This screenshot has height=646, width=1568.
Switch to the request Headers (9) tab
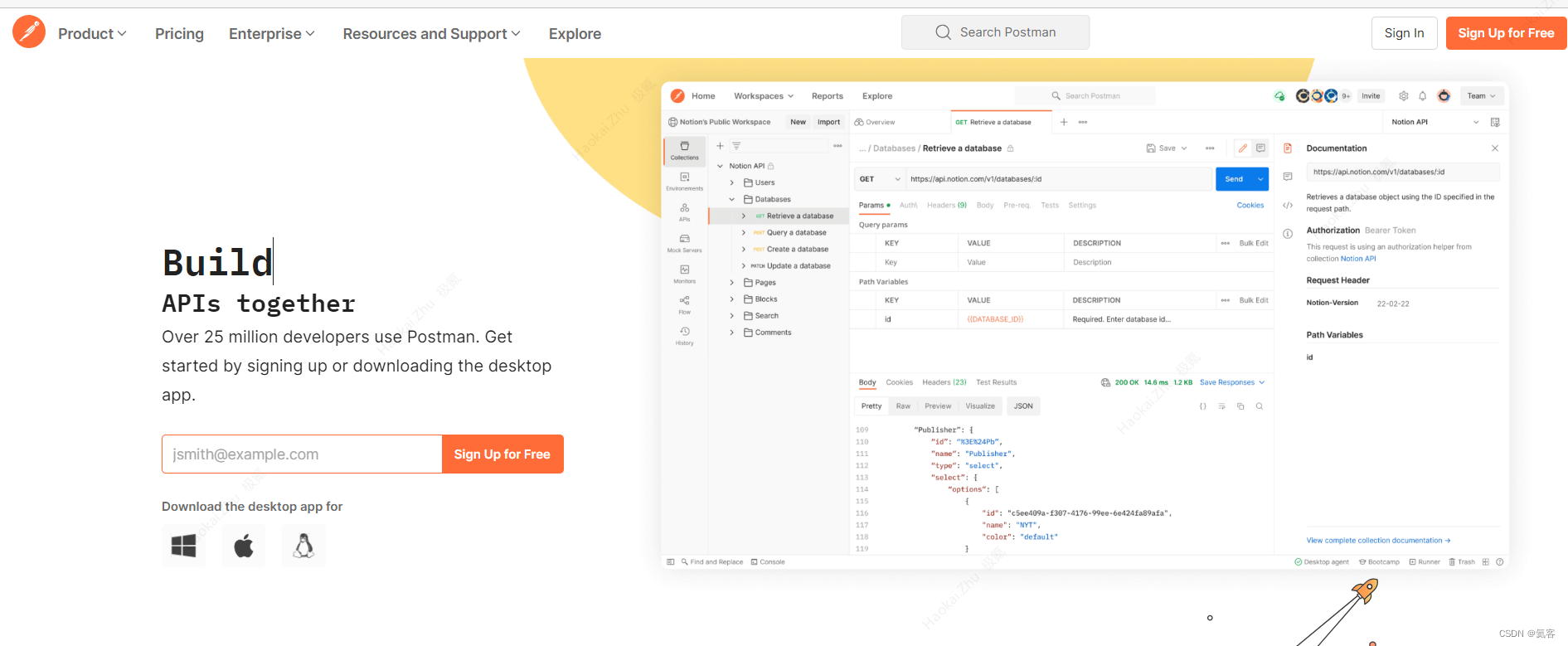(x=947, y=205)
